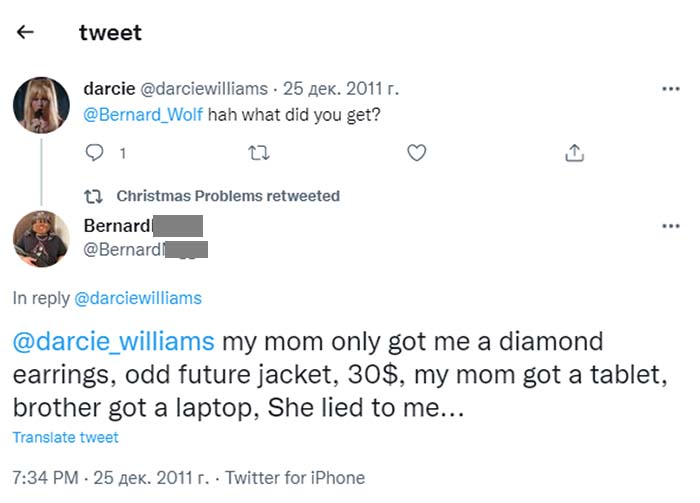This screenshot has height=503, width=700.
Task: Click Translate tweet
Action: [x=66, y=438]
